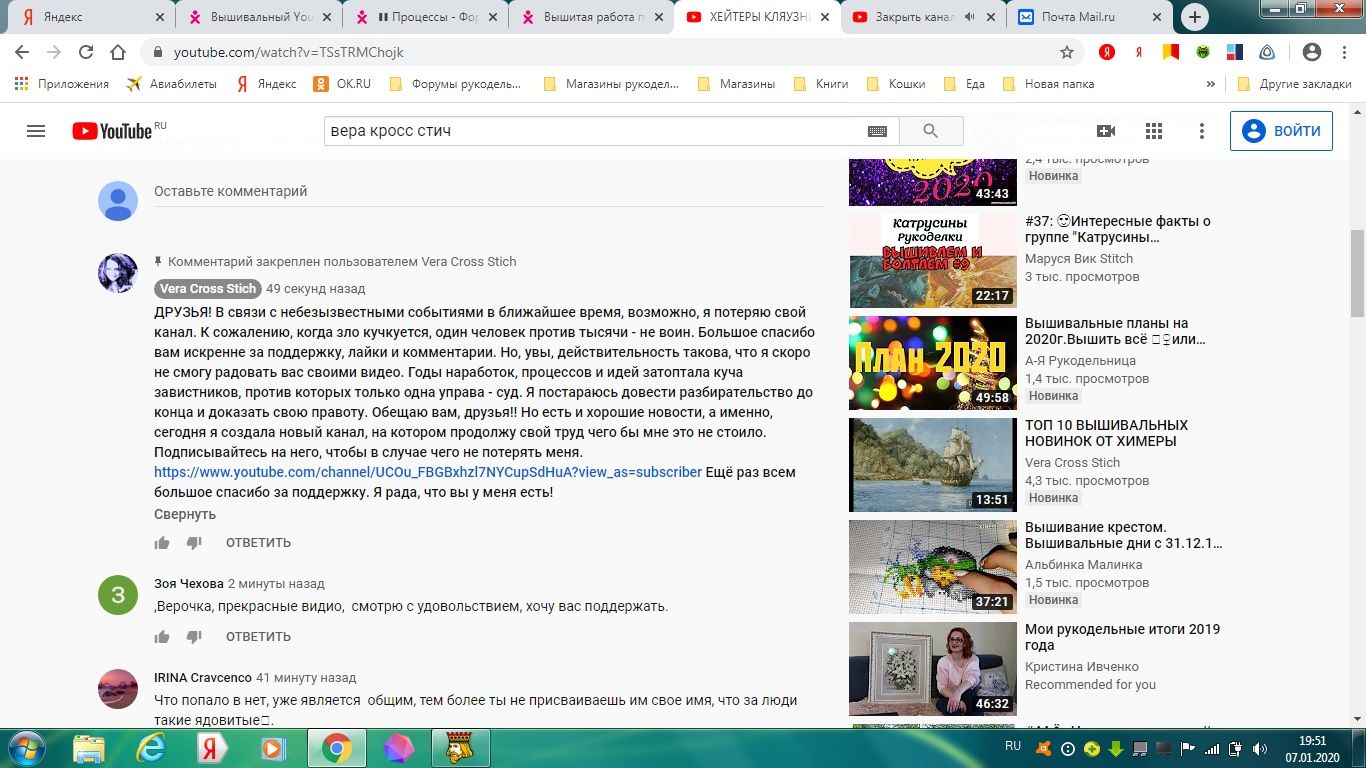The image size is (1366, 768).
Task: Click the magnifier search button
Action: tap(930, 131)
